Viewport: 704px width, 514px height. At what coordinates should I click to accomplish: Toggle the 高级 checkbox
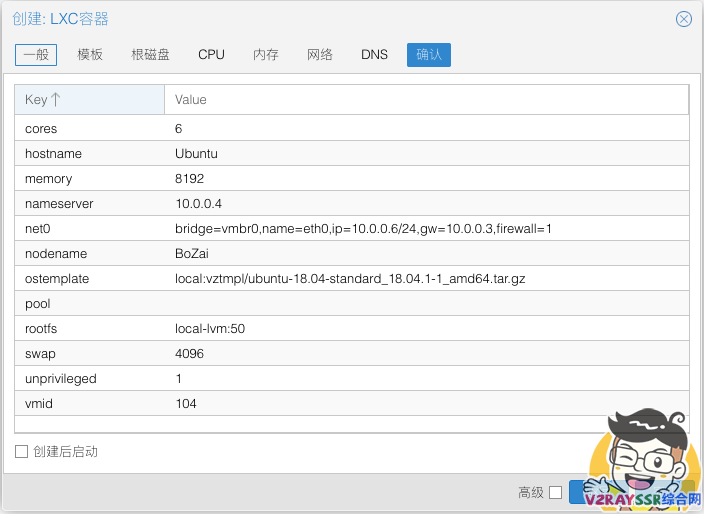(555, 492)
